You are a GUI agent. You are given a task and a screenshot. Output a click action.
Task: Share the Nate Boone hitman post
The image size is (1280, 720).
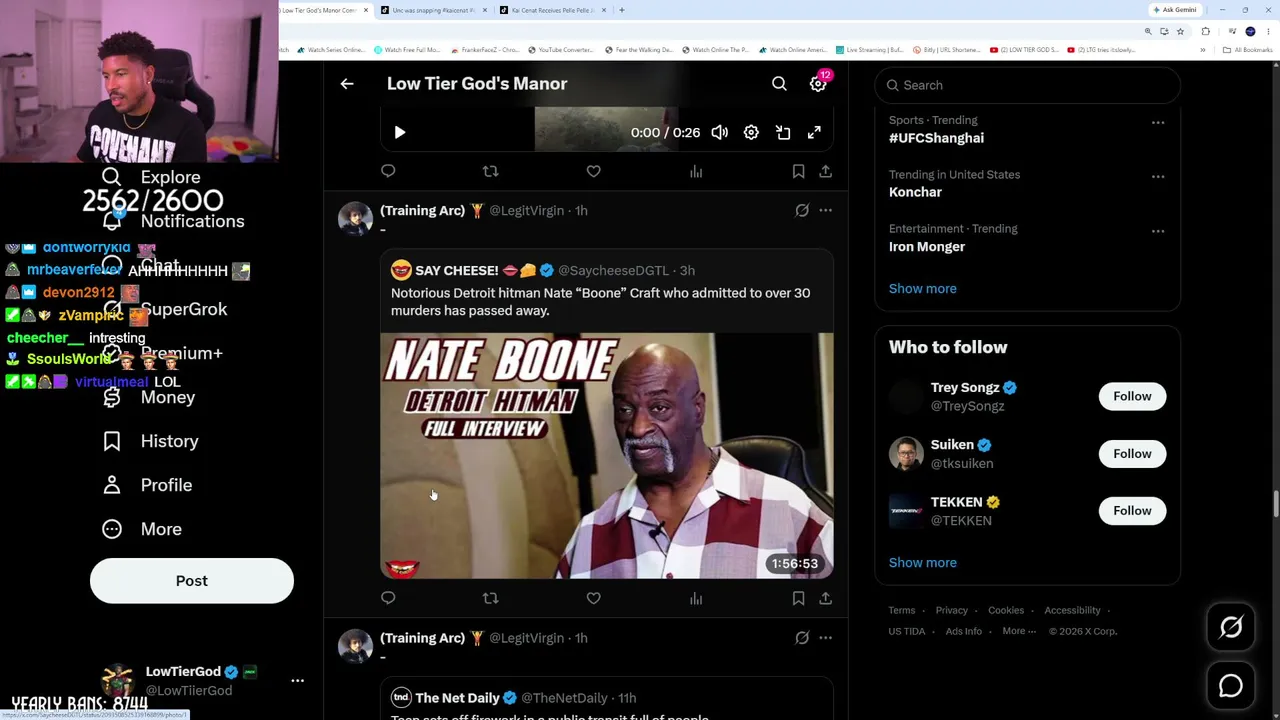pos(825,598)
